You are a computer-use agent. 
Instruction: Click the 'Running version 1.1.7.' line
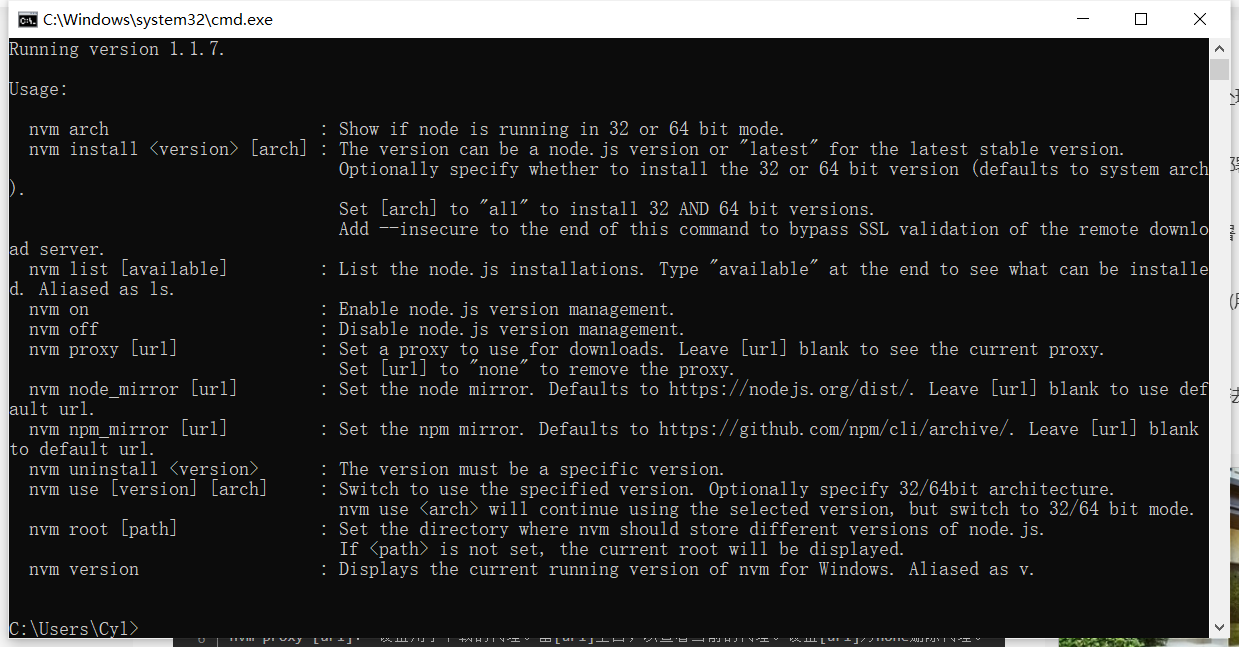point(117,49)
